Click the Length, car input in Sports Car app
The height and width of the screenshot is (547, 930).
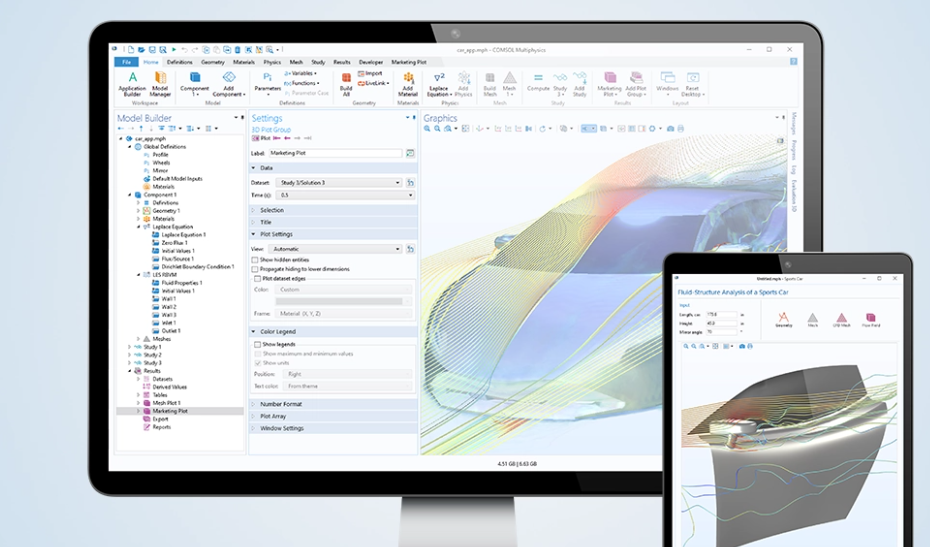point(721,314)
